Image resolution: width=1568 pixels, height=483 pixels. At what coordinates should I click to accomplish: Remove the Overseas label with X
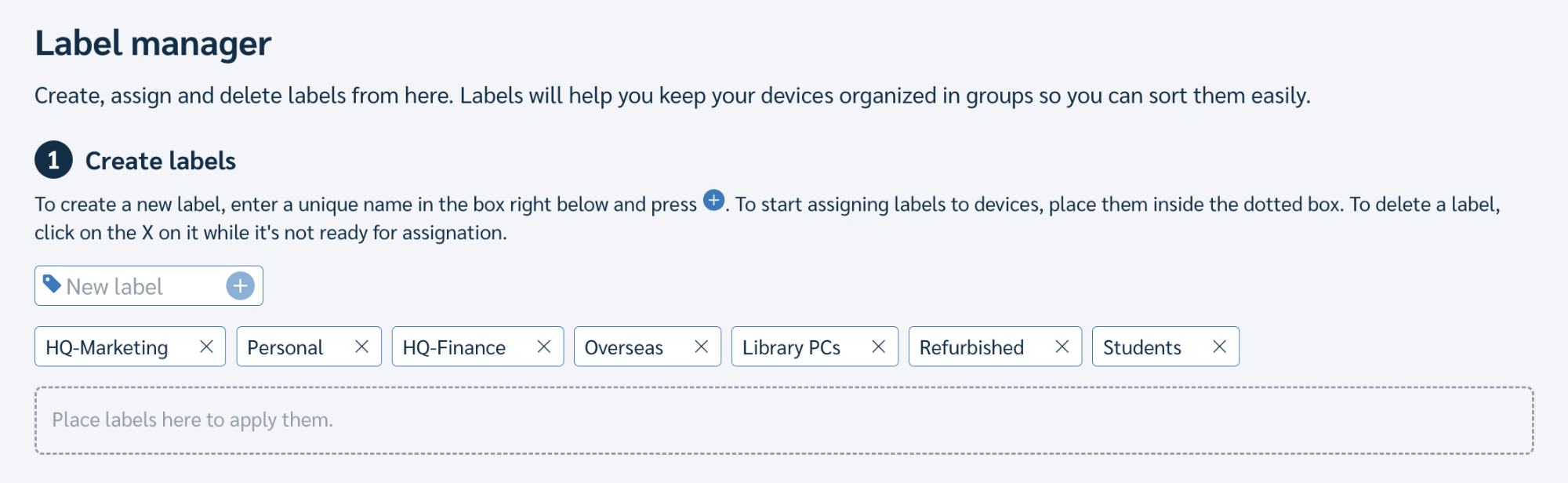pyautogui.click(x=701, y=347)
